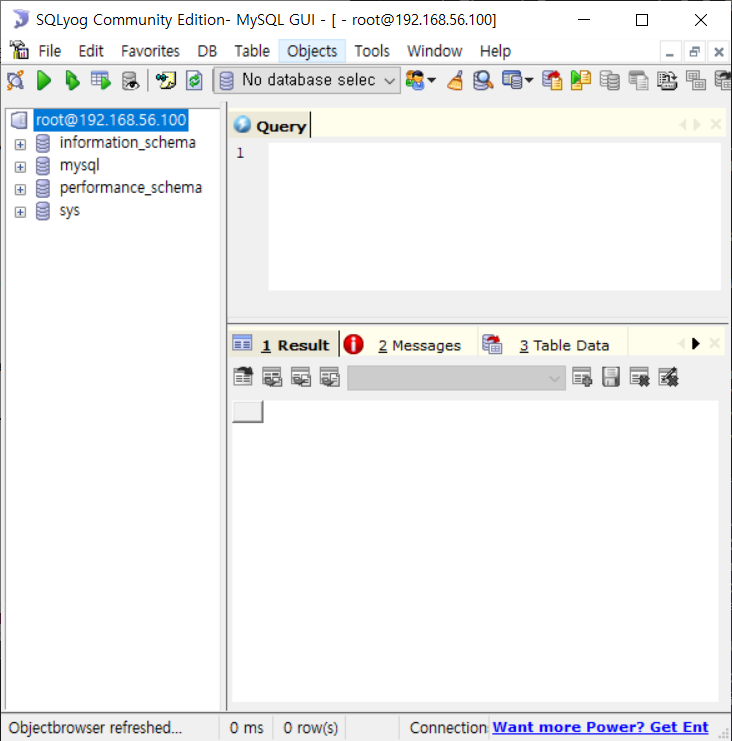
Task: Open the Favorites menu
Action: click(150, 51)
